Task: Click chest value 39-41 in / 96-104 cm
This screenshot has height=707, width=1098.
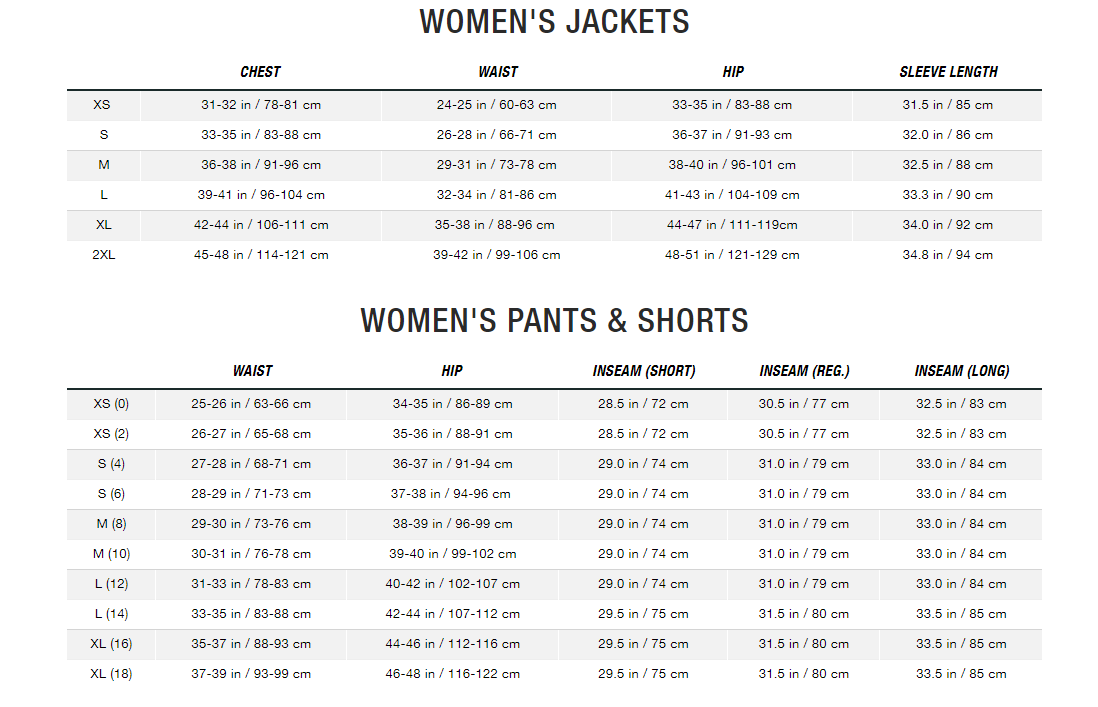Action: coord(260,195)
